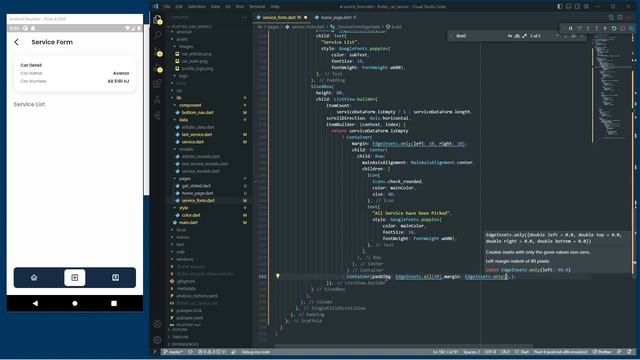Click the debug Step Over button
Viewport: 640px width, 360px height.
coord(579,28)
